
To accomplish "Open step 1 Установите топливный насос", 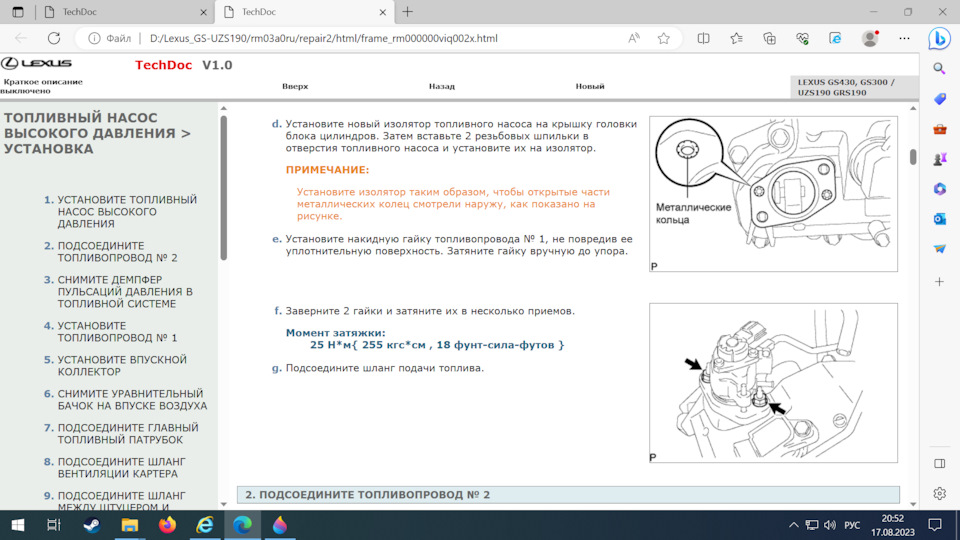I will 127,212.
